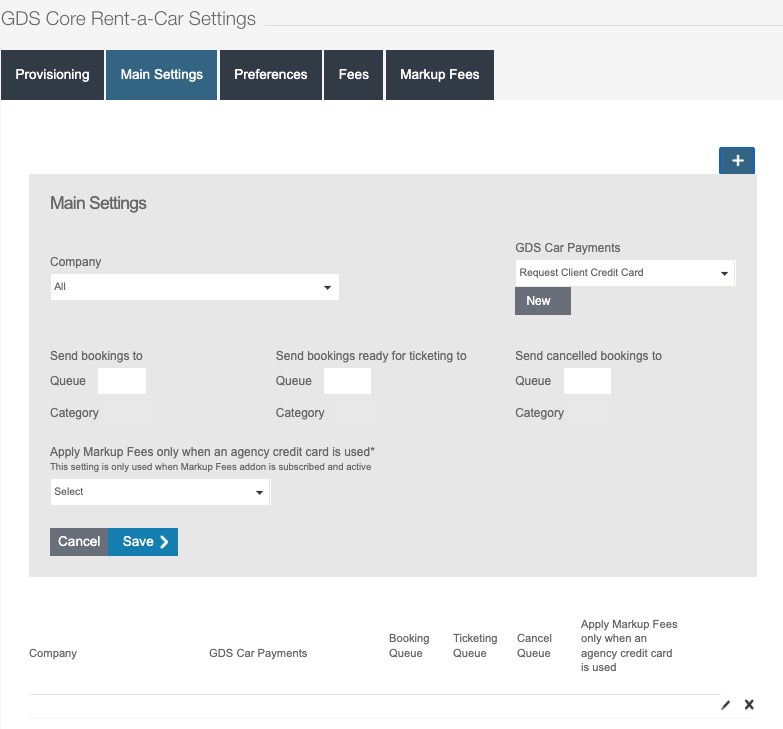The height and width of the screenshot is (729, 783).
Task: Switch to the Provisioning tab
Action: [52, 75]
